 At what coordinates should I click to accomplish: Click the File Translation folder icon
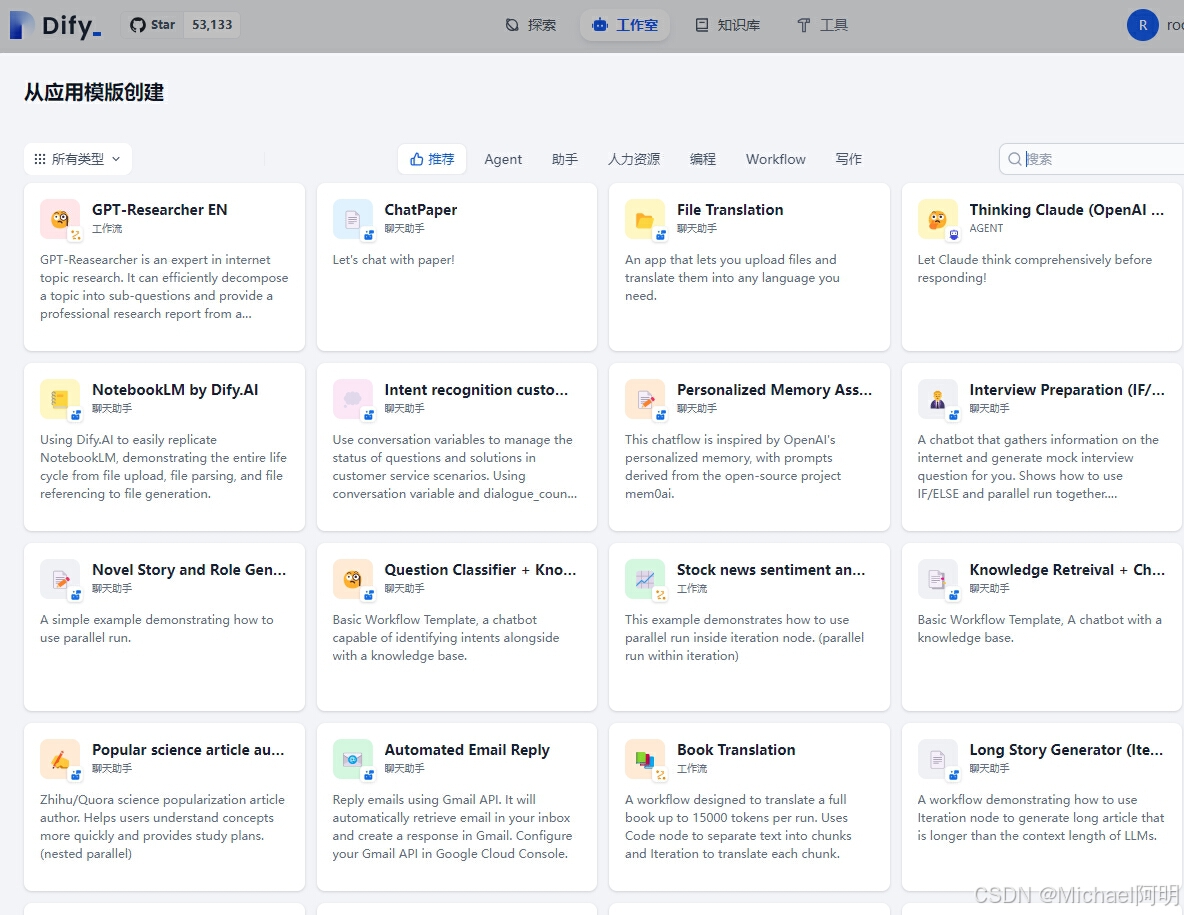(645, 219)
